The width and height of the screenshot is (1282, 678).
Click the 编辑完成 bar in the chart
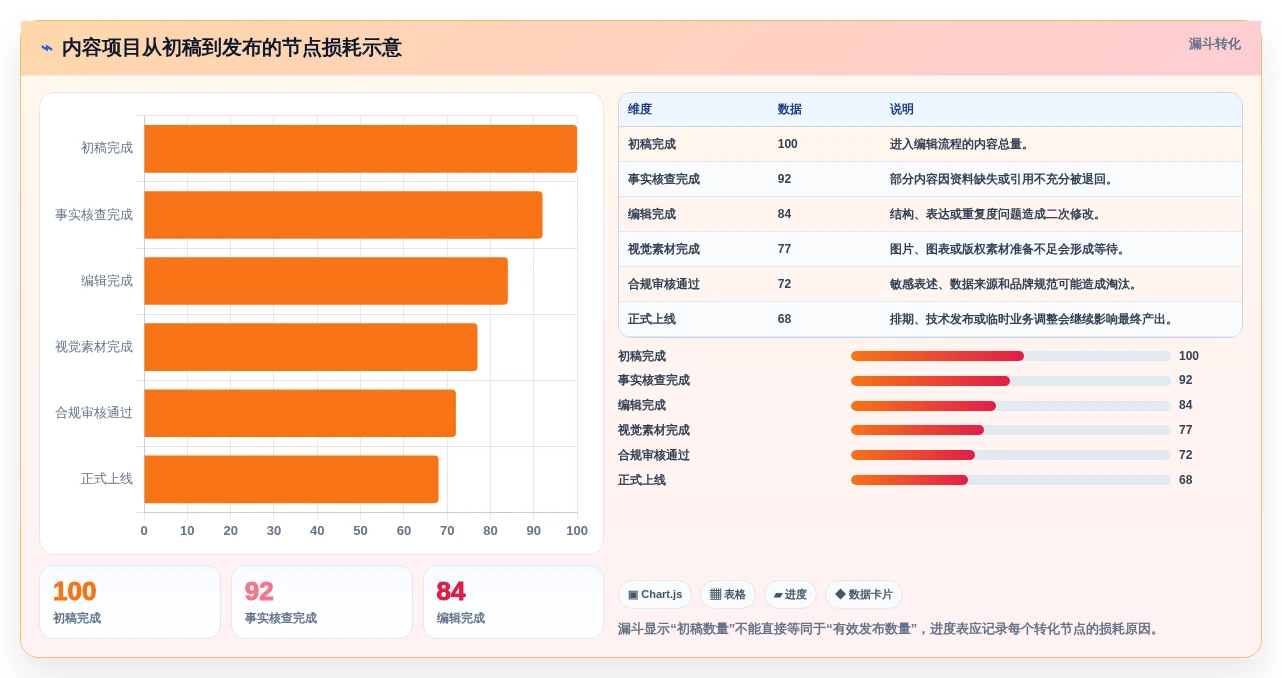326,281
